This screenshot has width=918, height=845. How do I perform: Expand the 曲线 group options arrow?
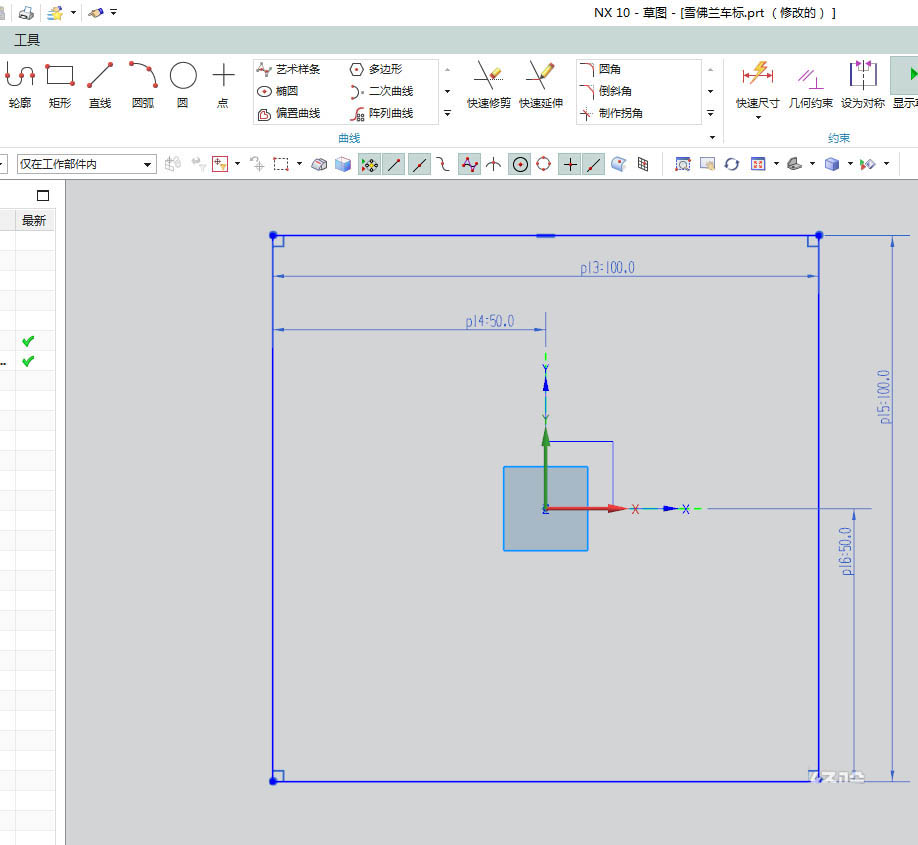point(713,138)
